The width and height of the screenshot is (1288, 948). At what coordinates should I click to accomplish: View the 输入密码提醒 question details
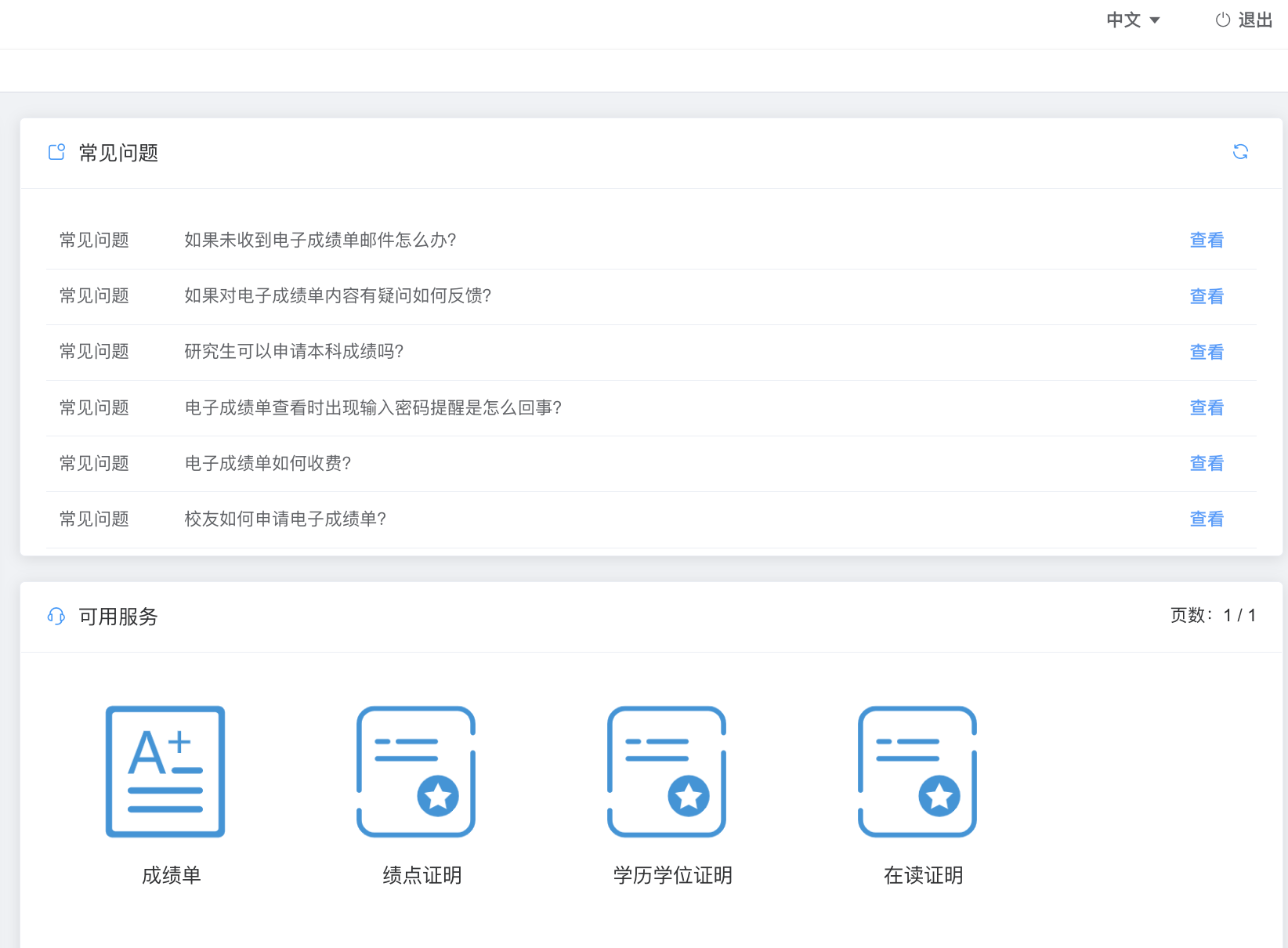click(x=1206, y=408)
